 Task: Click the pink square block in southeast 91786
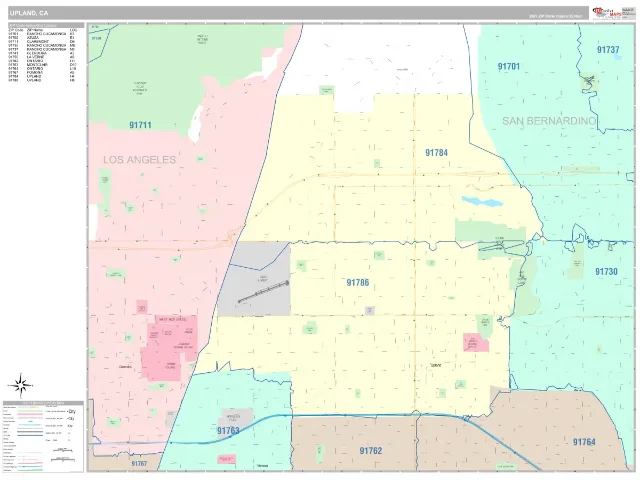click(x=476, y=342)
